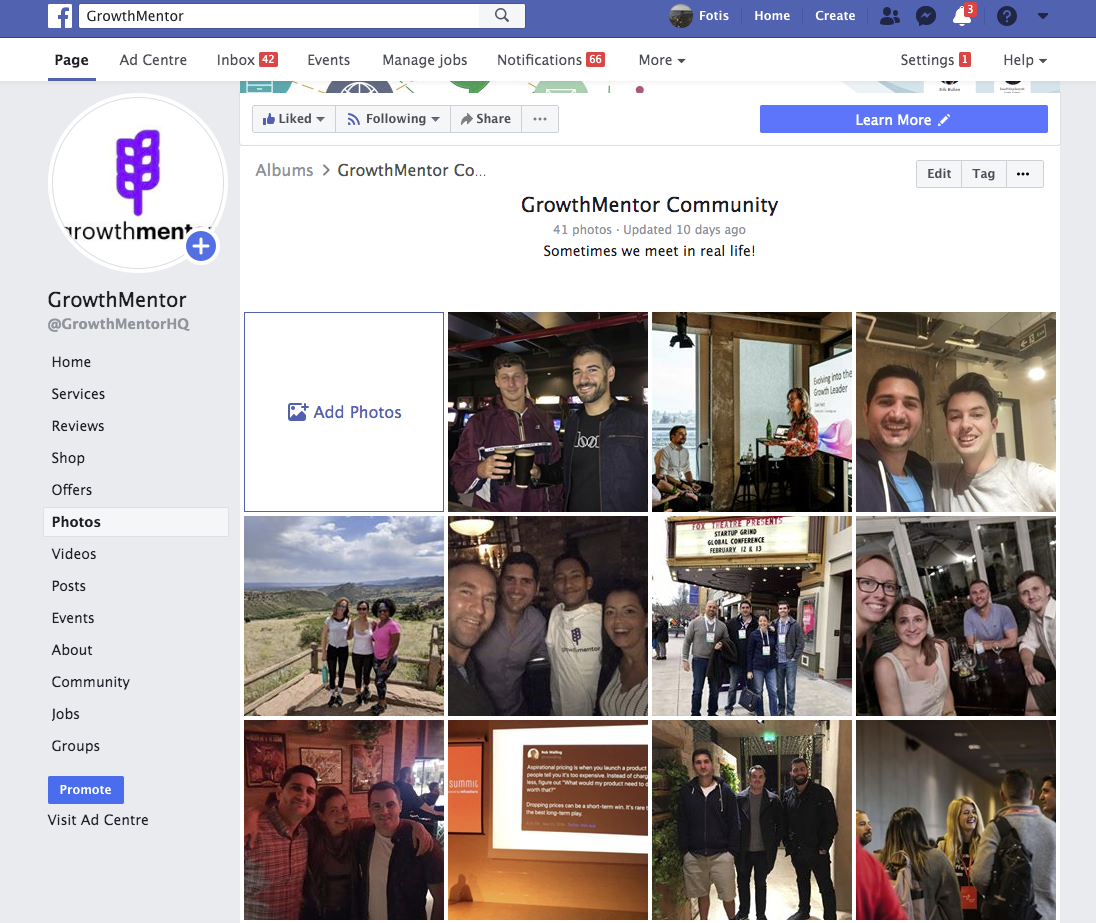Open conference crowd photo with blonde woman
Screen dimensions: 1096x923
tap(956, 820)
